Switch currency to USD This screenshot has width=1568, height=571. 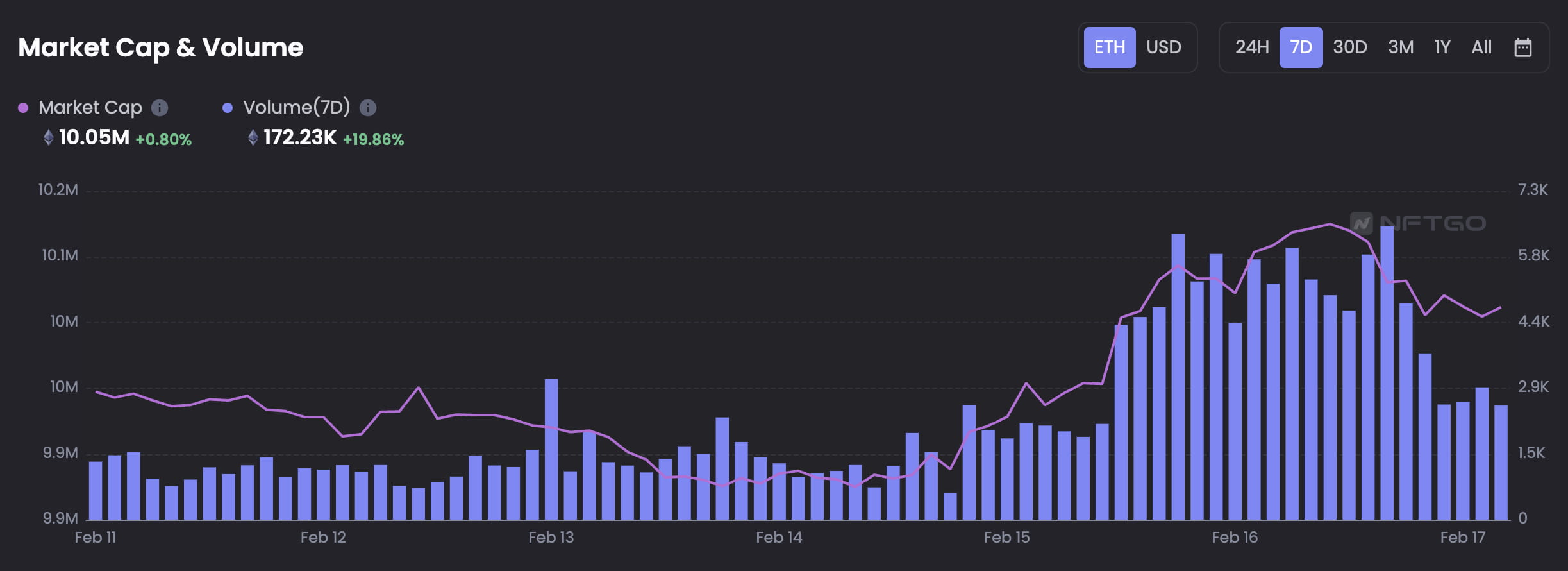click(x=1163, y=47)
